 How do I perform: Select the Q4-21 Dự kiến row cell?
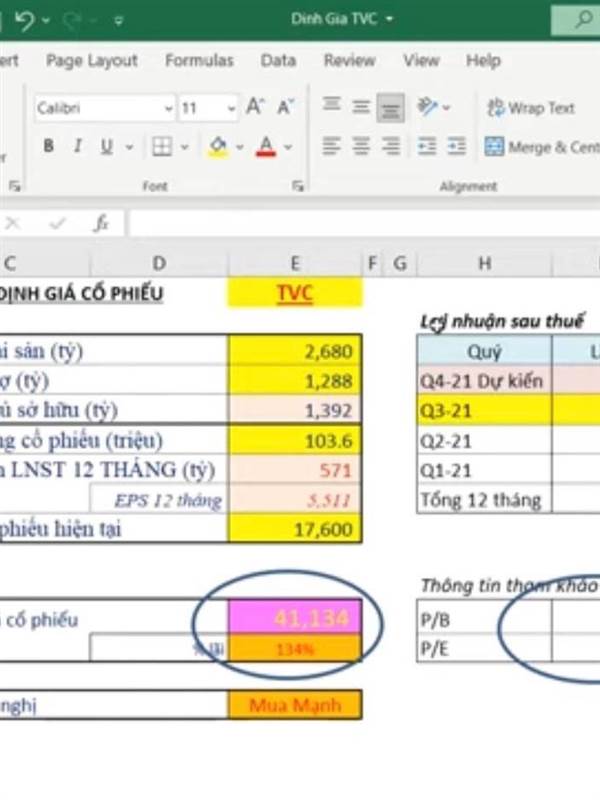[484, 381]
